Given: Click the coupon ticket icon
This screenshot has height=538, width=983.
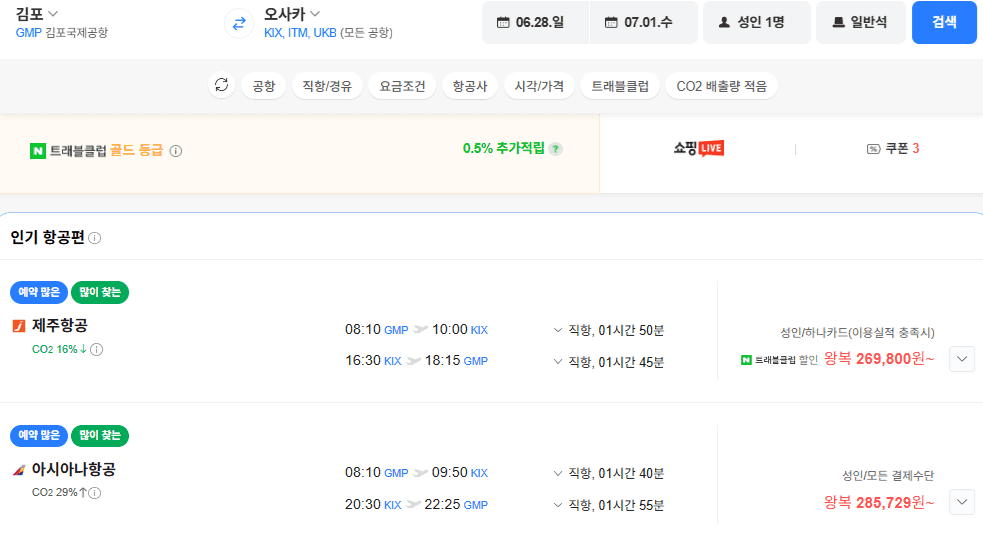Looking at the screenshot, I should coord(873,149).
